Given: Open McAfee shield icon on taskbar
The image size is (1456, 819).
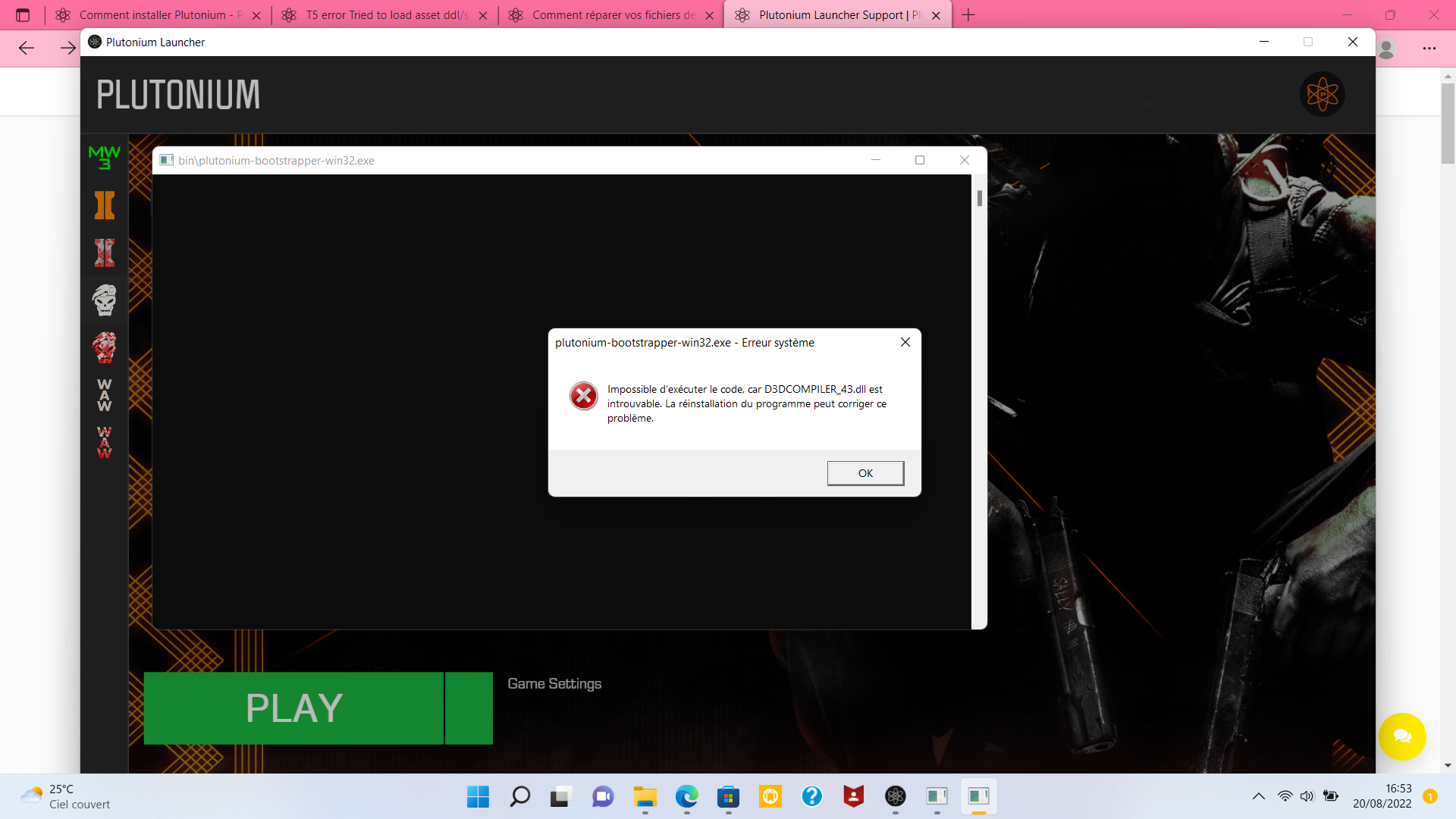Looking at the screenshot, I should [854, 796].
